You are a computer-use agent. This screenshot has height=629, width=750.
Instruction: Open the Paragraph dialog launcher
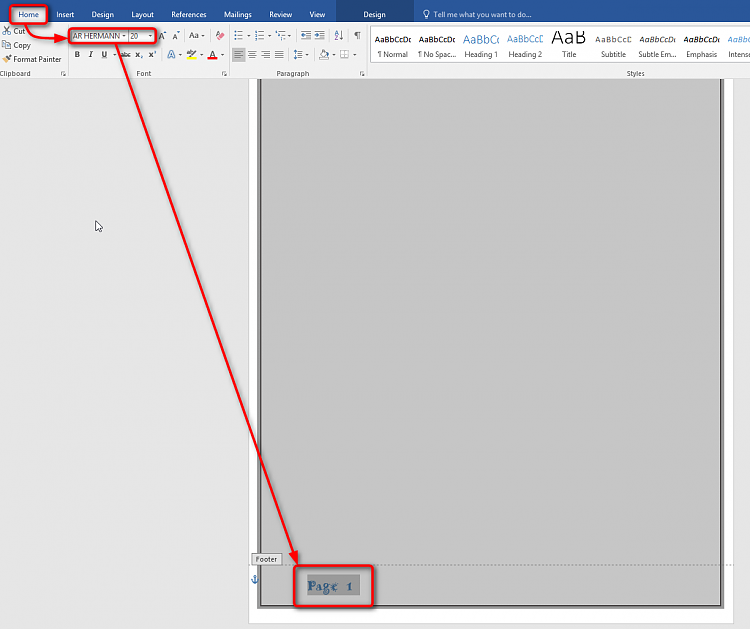[362, 74]
